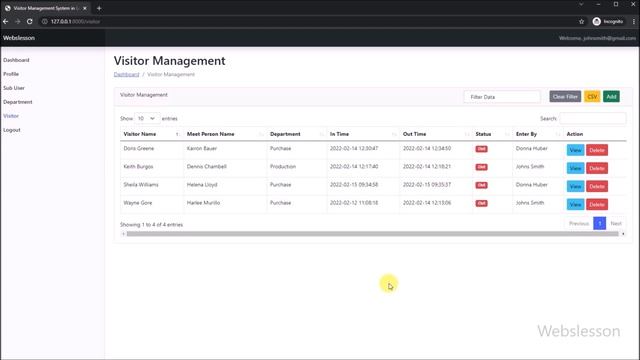The image size is (640, 360).
Task: Click the Dashboard breadcrumb link
Action: 127,74
